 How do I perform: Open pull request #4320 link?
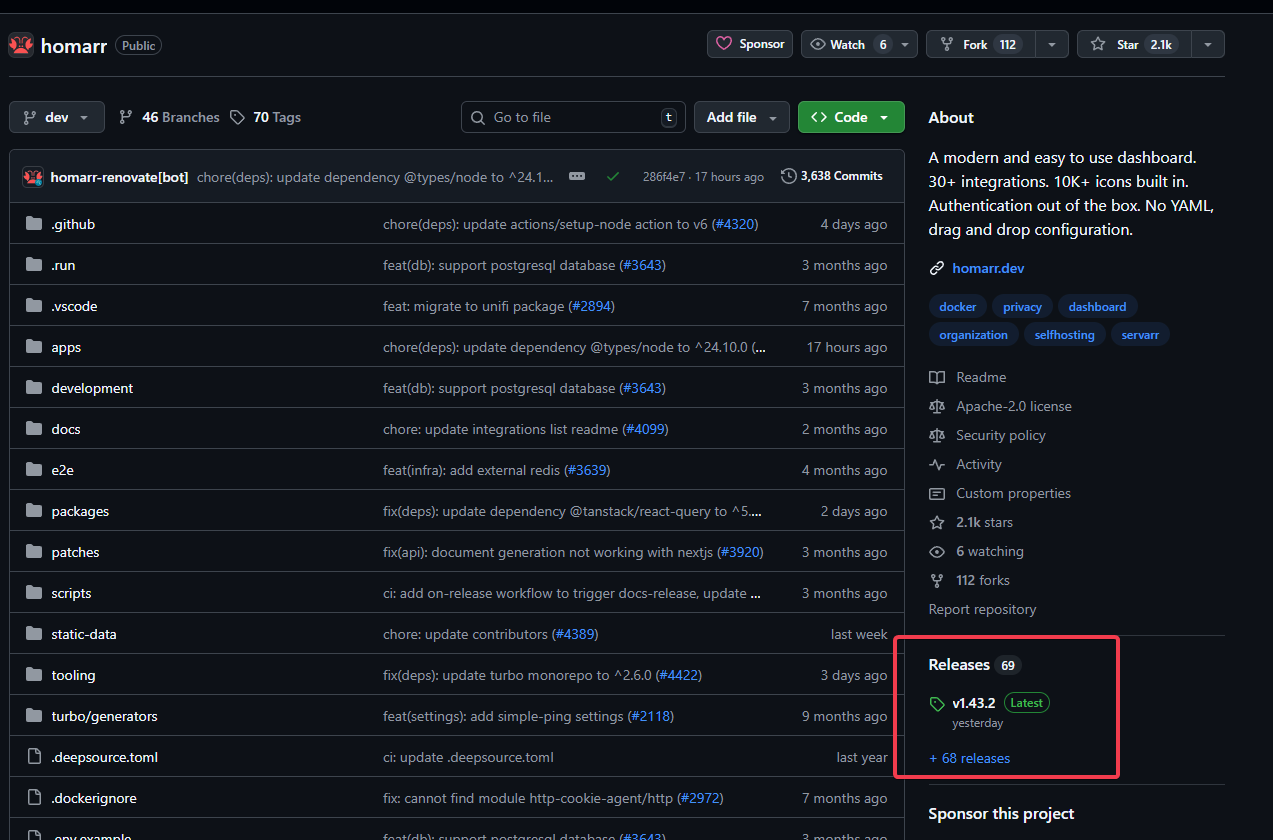(x=735, y=224)
